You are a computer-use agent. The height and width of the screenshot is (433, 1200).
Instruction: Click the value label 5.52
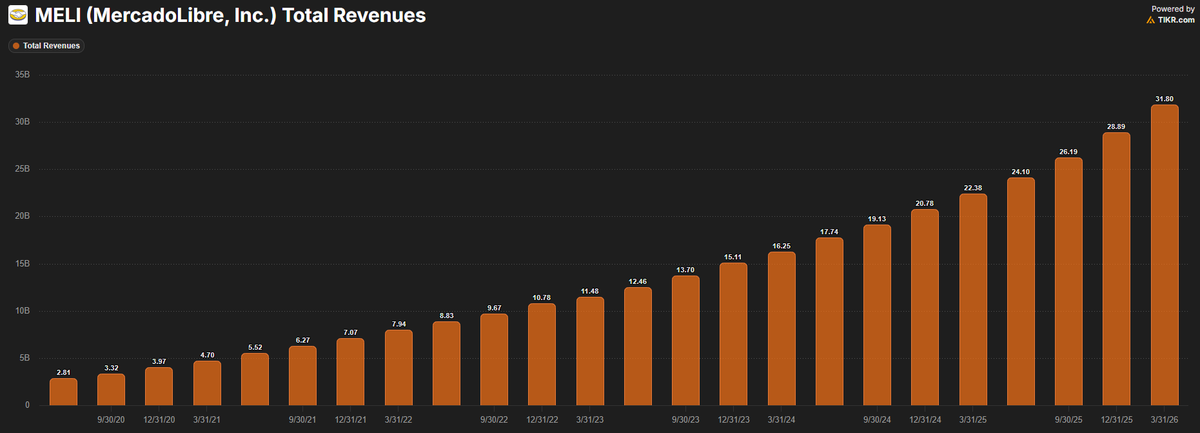pos(255,347)
